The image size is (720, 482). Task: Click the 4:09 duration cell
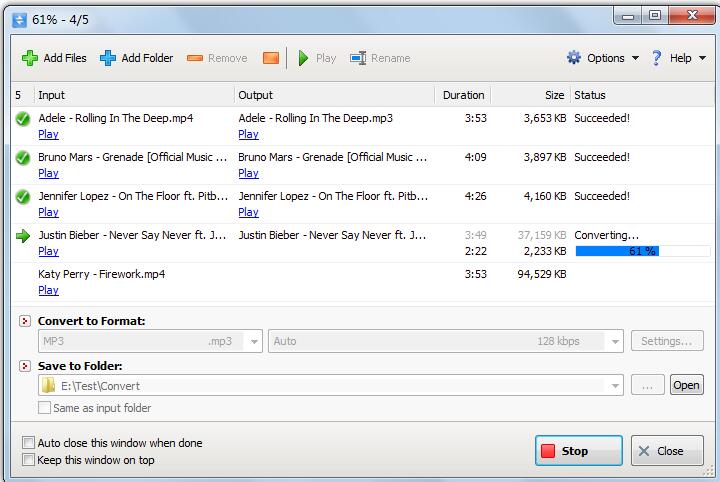point(475,157)
